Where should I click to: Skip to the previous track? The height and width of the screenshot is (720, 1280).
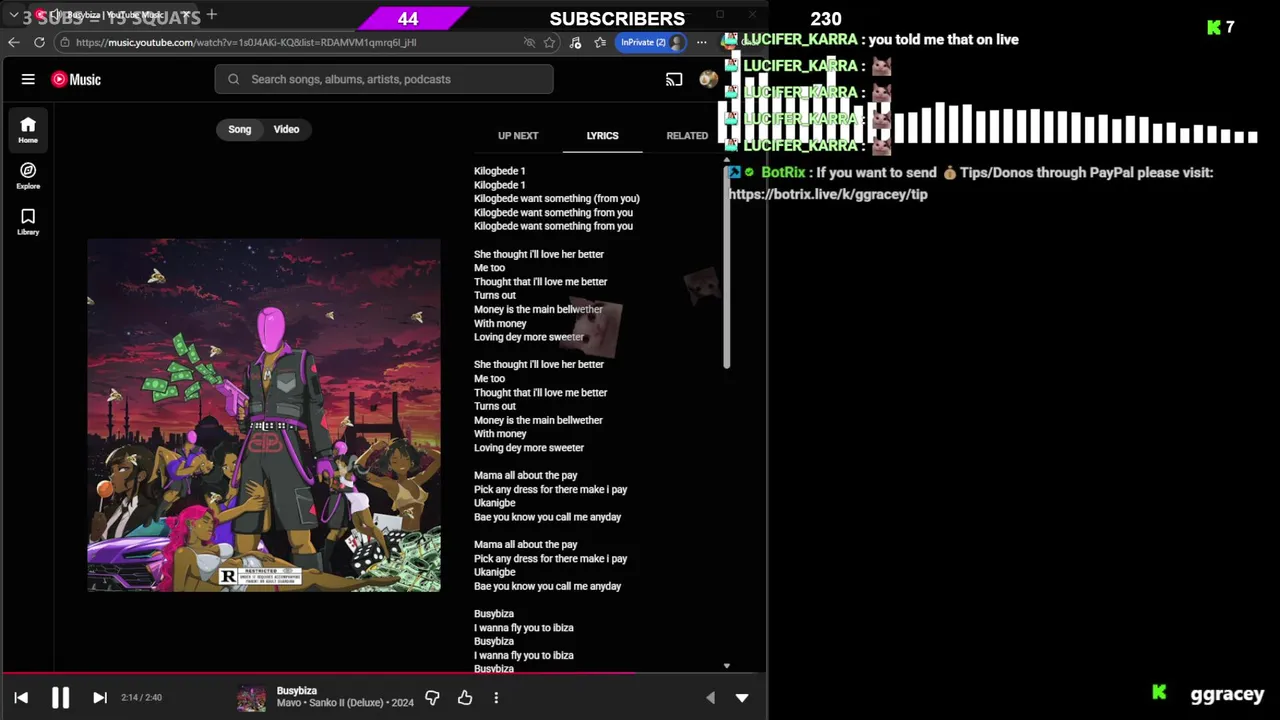[21, 698]
